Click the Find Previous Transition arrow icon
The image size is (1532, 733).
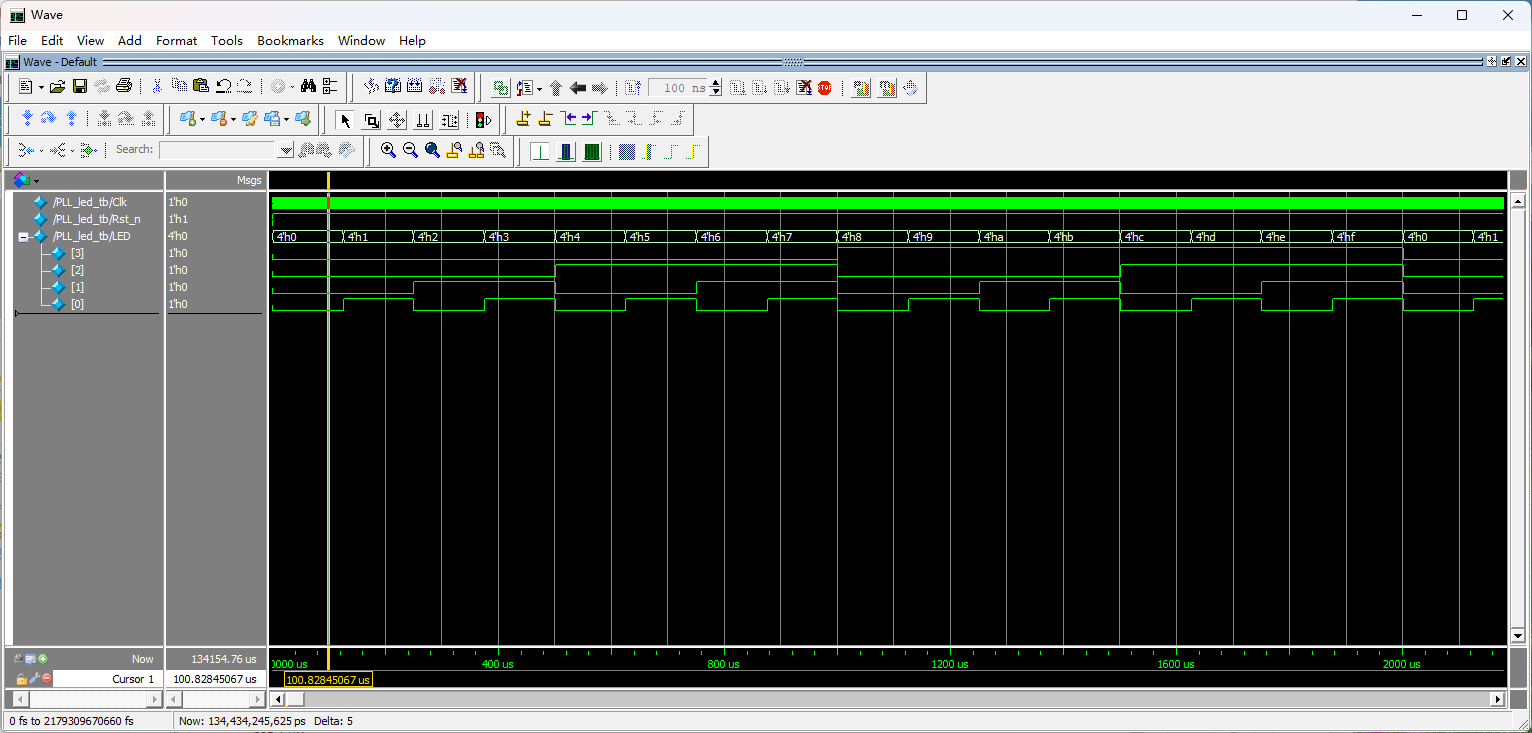tap(568, 119)
